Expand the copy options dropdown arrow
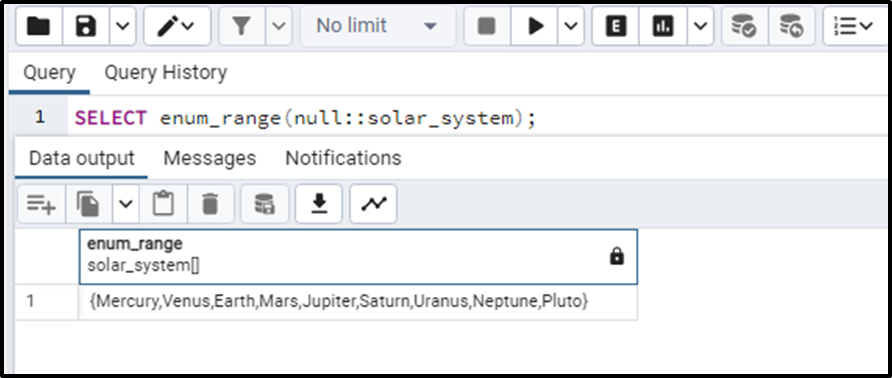The image size is (892, 378). 126,204
